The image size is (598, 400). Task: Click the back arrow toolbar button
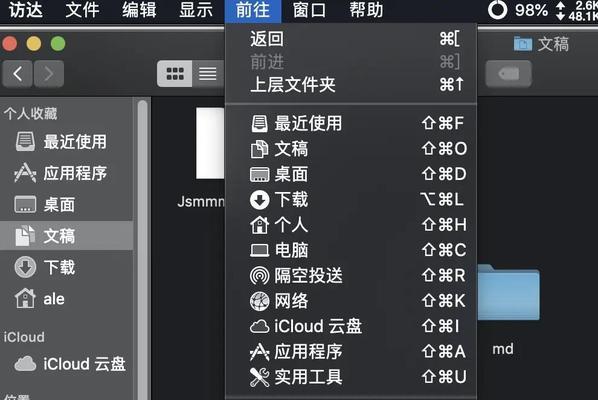click(x=18, y=74)
